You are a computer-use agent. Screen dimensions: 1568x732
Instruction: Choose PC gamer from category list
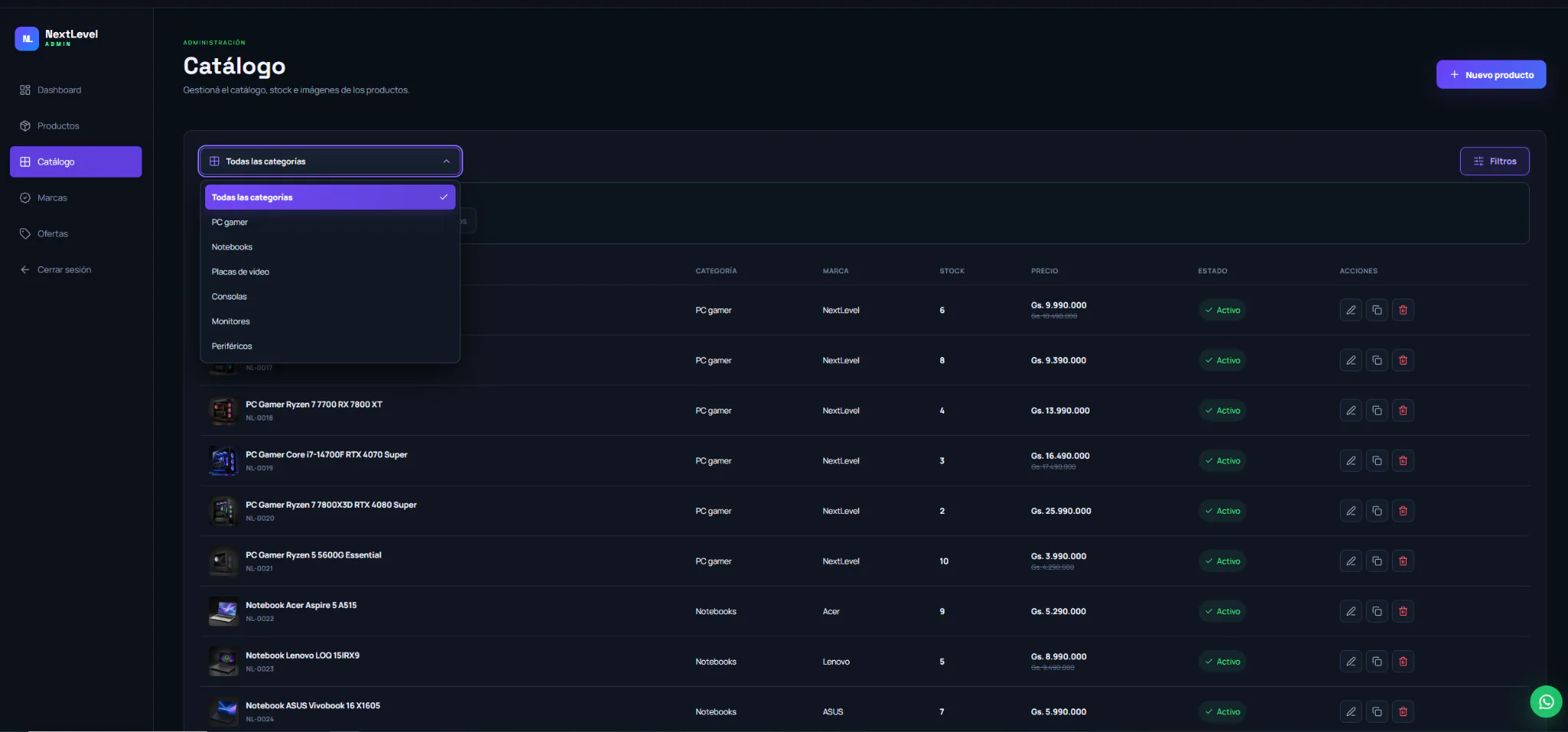click(330, 222)
